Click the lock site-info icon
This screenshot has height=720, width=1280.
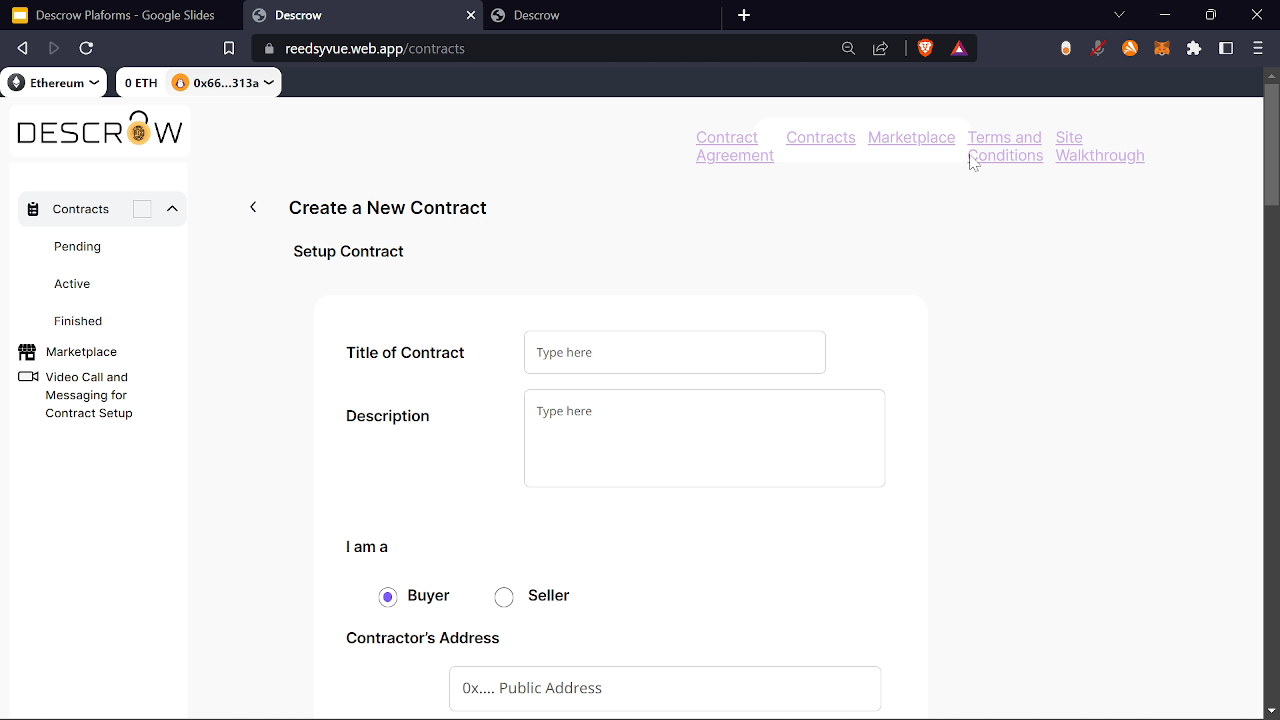(x=269, y=48)
